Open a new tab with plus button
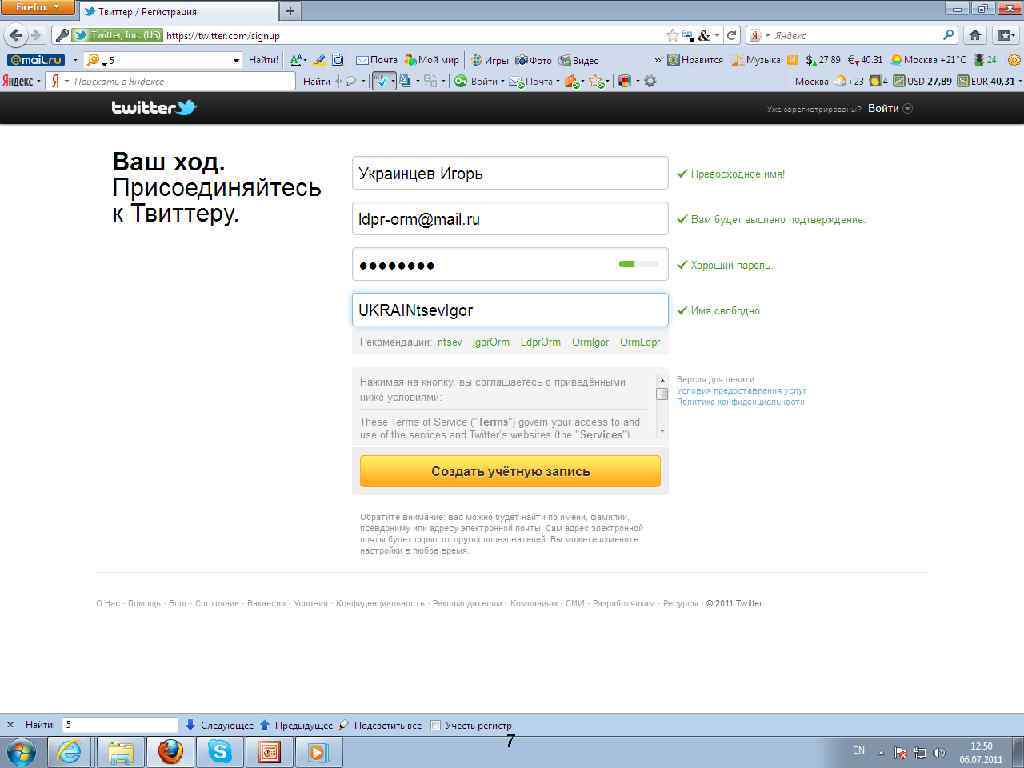This screenshot has height=768, width=1024. 290,11
